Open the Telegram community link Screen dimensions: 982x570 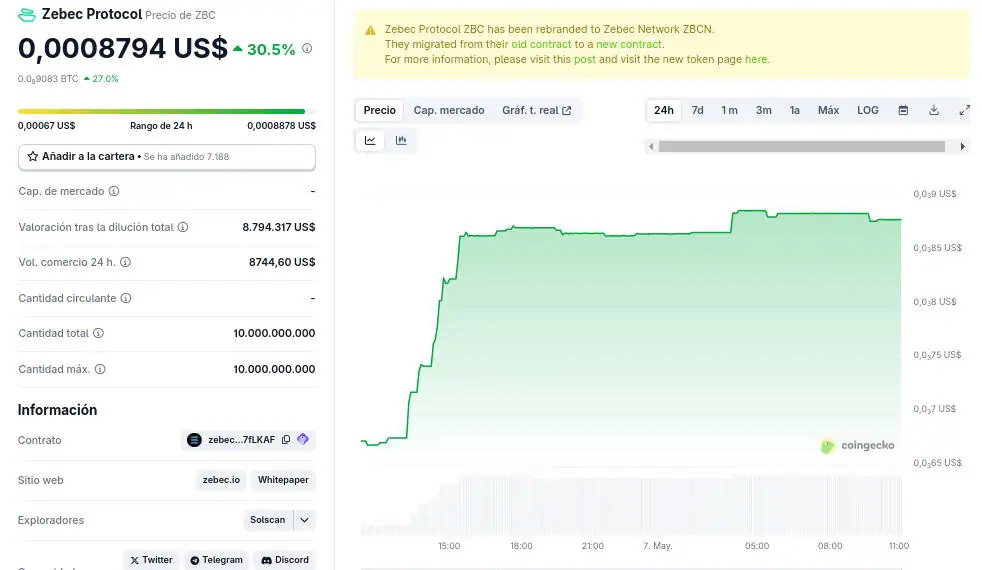coord(216,560)
